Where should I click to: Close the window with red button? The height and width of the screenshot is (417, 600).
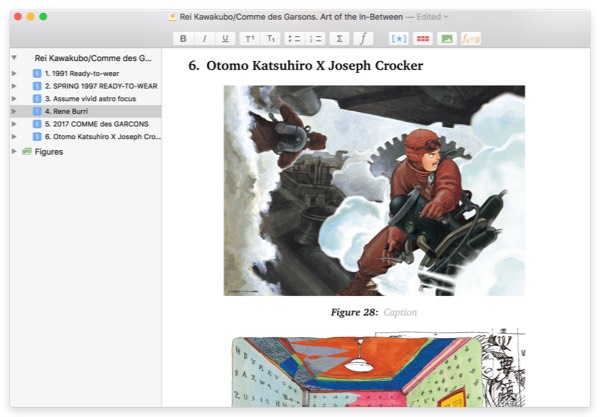[x=18, y=16]
